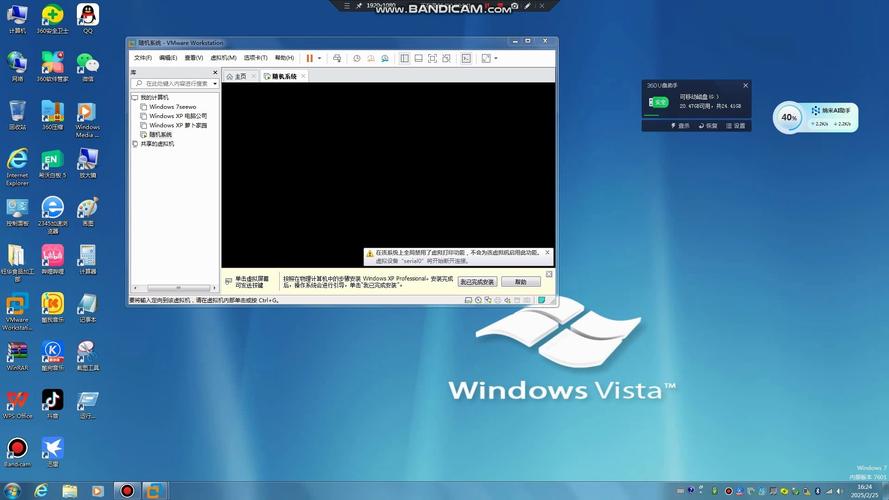889x500 pixels.
Task: Click the sound device status bar icon
Action: tap(507, 300)
